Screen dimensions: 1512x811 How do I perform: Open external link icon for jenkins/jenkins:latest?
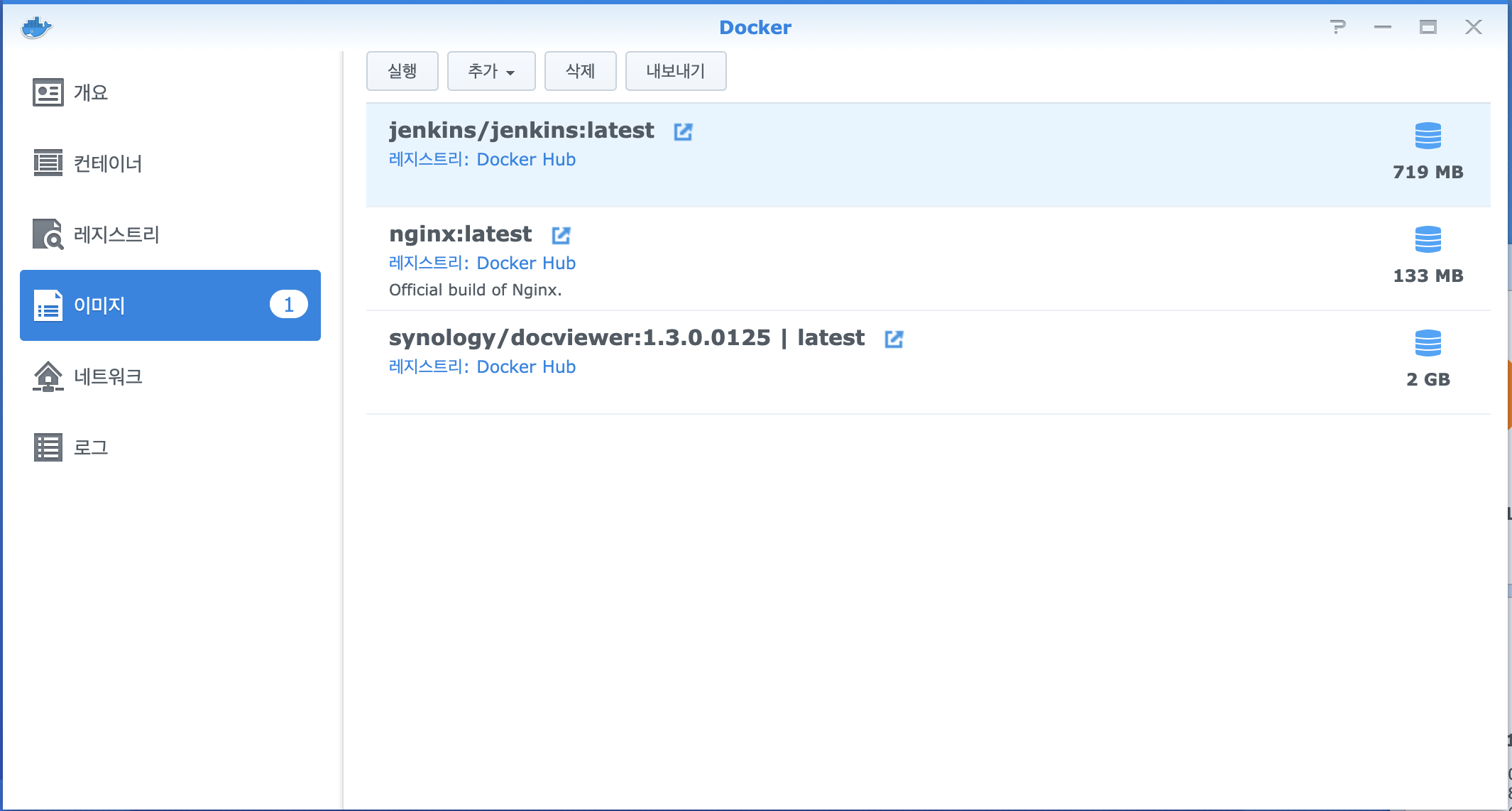click(x=683, y=131)
